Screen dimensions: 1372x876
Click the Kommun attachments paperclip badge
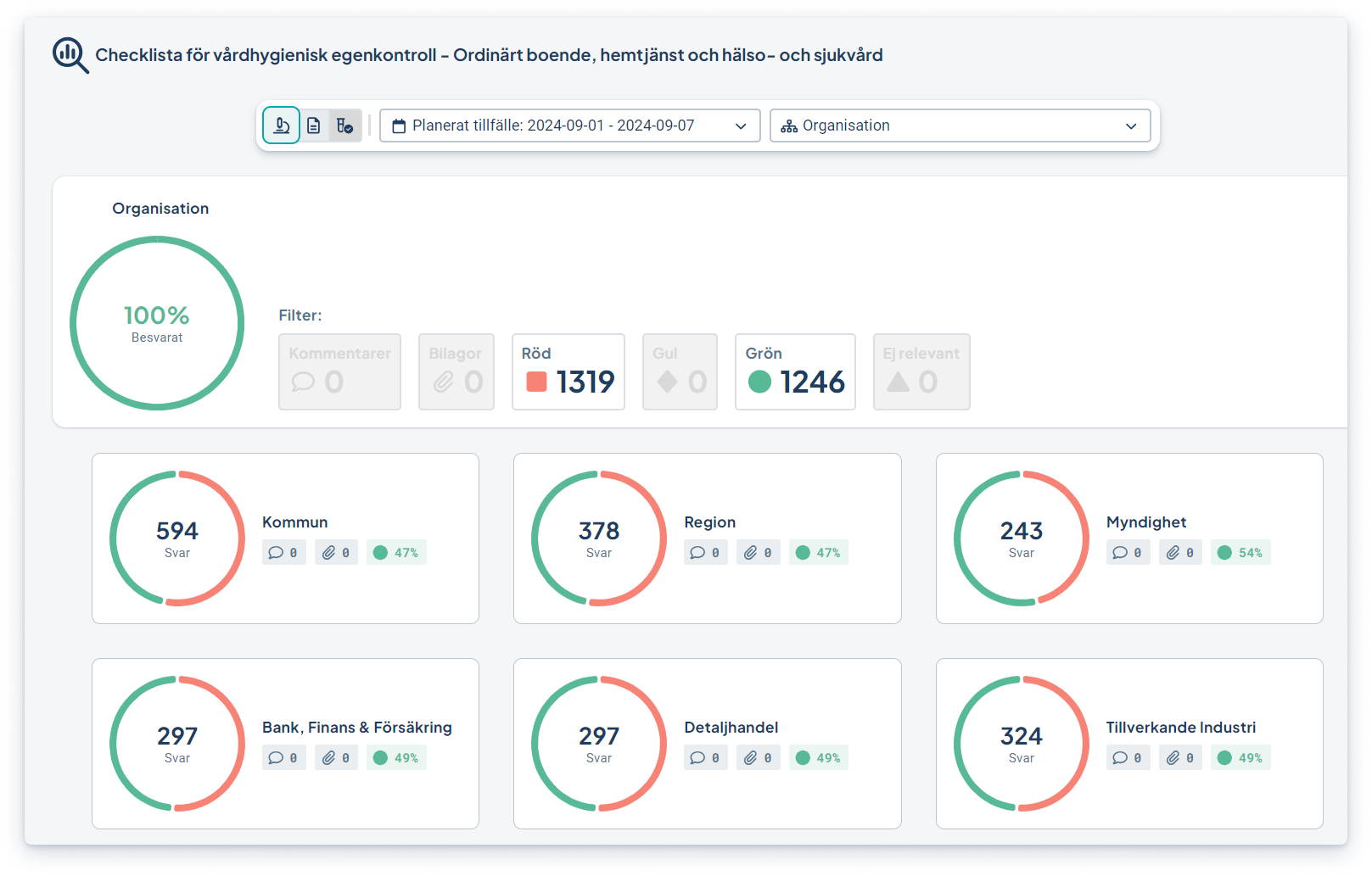[337, 553]
